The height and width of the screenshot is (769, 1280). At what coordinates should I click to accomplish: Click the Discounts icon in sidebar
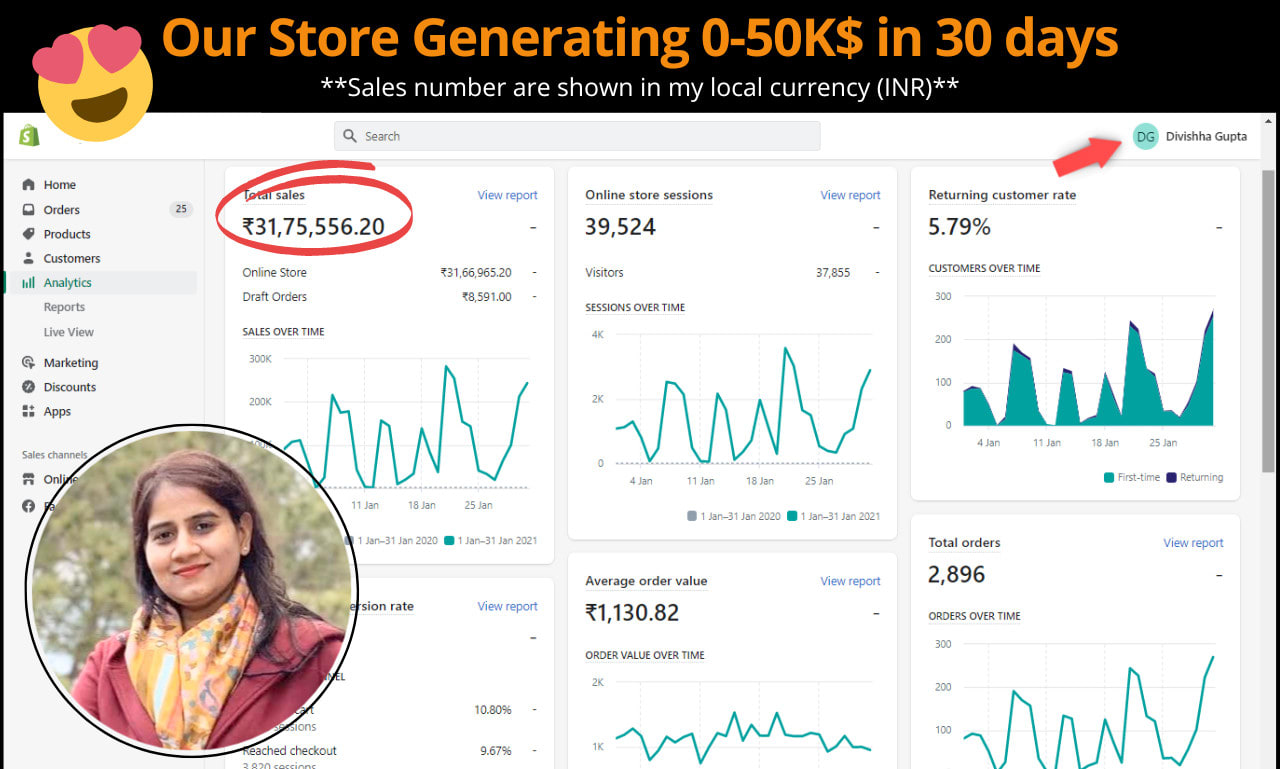tap(28, 387)
